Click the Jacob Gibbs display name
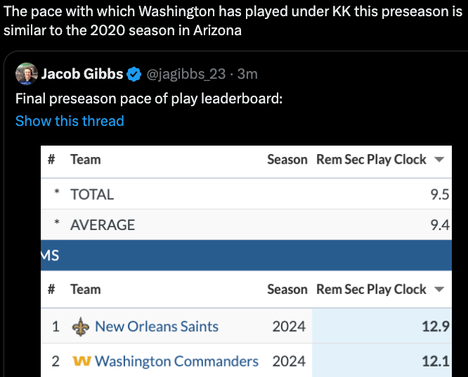The height and width of the screenshot is (377, 468). pos(82,74)
